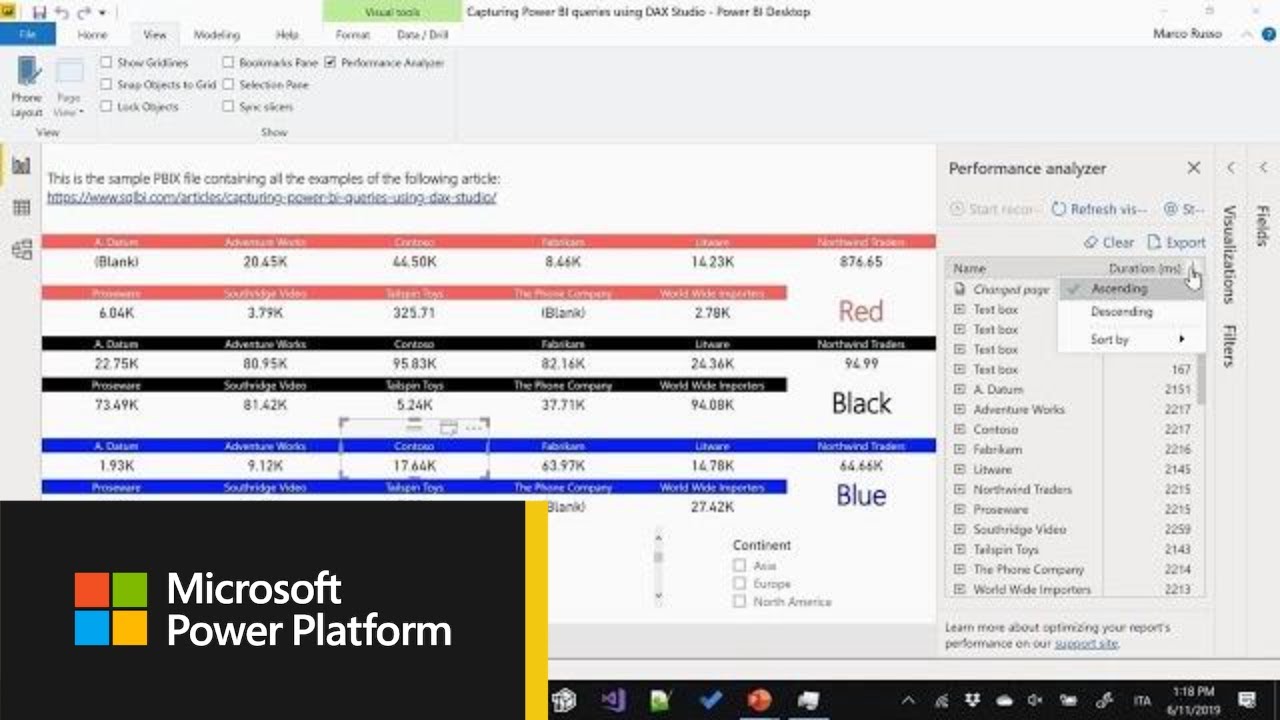This screenshot has height=720, width=1280.
Task: Expand the Proseware row in analyzer
Action: [x=959, y=509]
